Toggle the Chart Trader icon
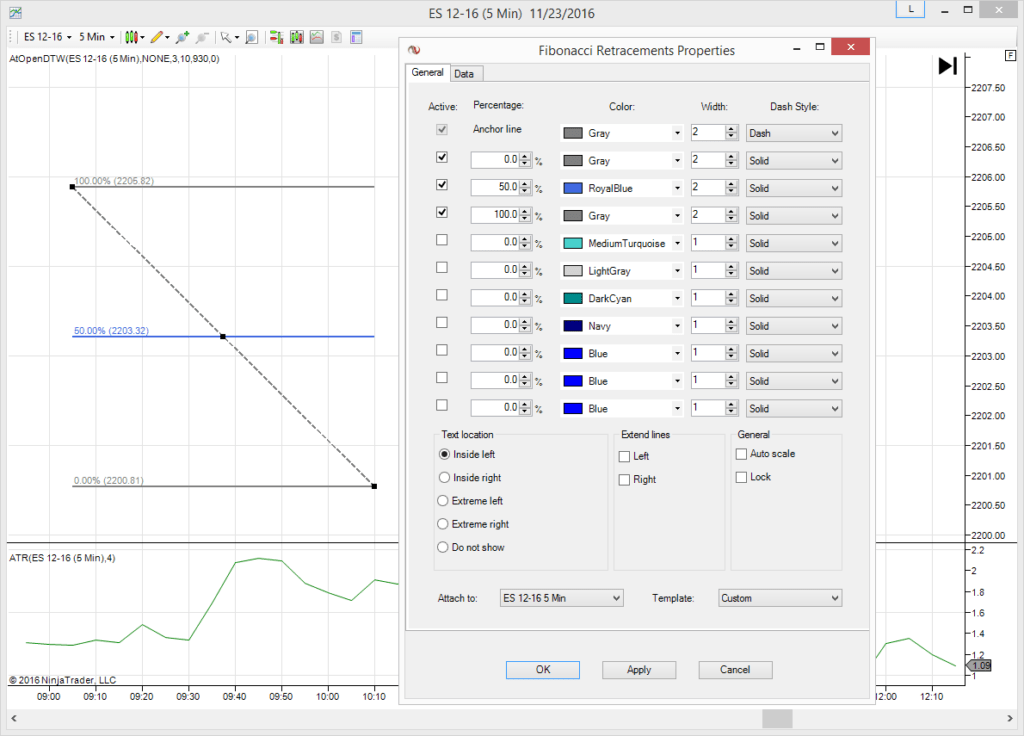Viewport: 1024px width, 736px height. [x=276, y=37]
